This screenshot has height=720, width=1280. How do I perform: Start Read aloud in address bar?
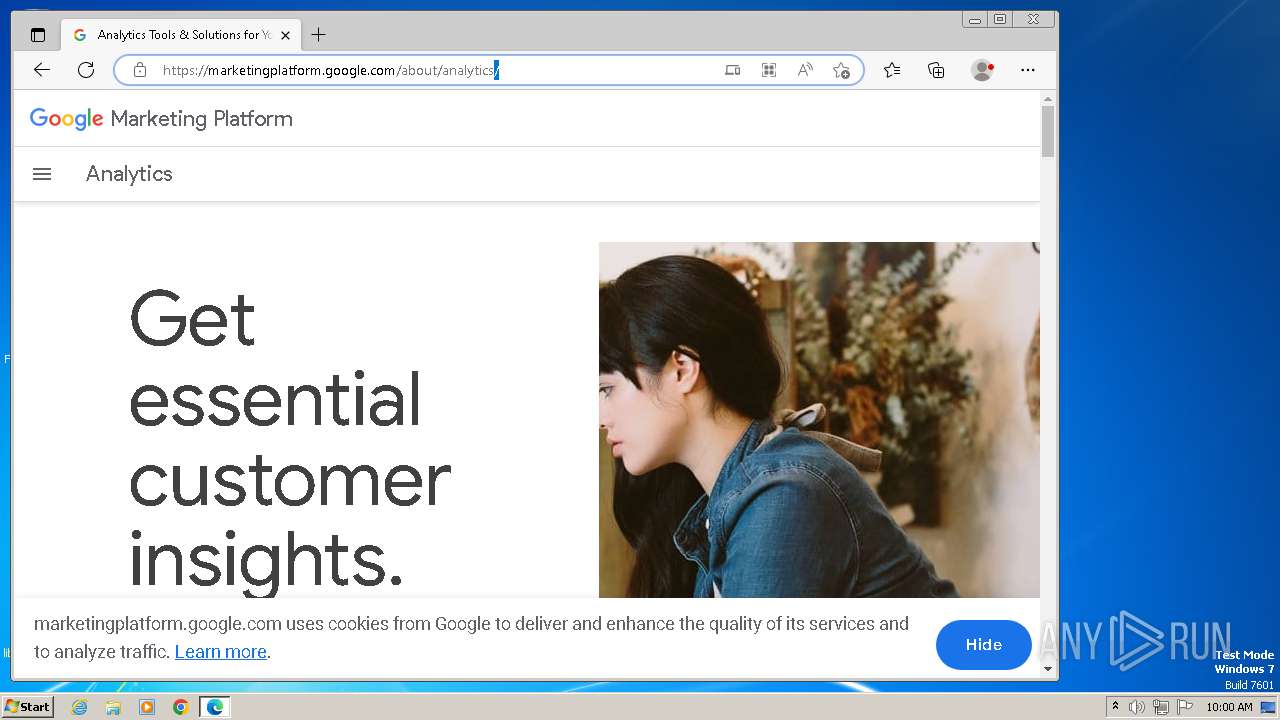pyautogui.click(x=805, y=70)
